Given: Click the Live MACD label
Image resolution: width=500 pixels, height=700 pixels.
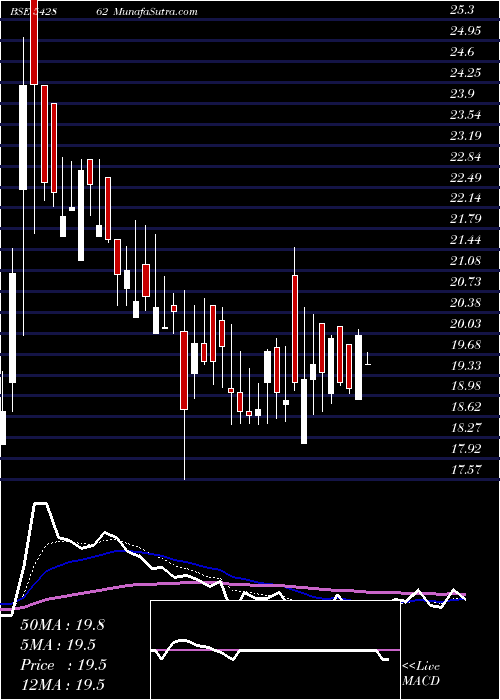Looking at the screenshot, I should point(421,673).
